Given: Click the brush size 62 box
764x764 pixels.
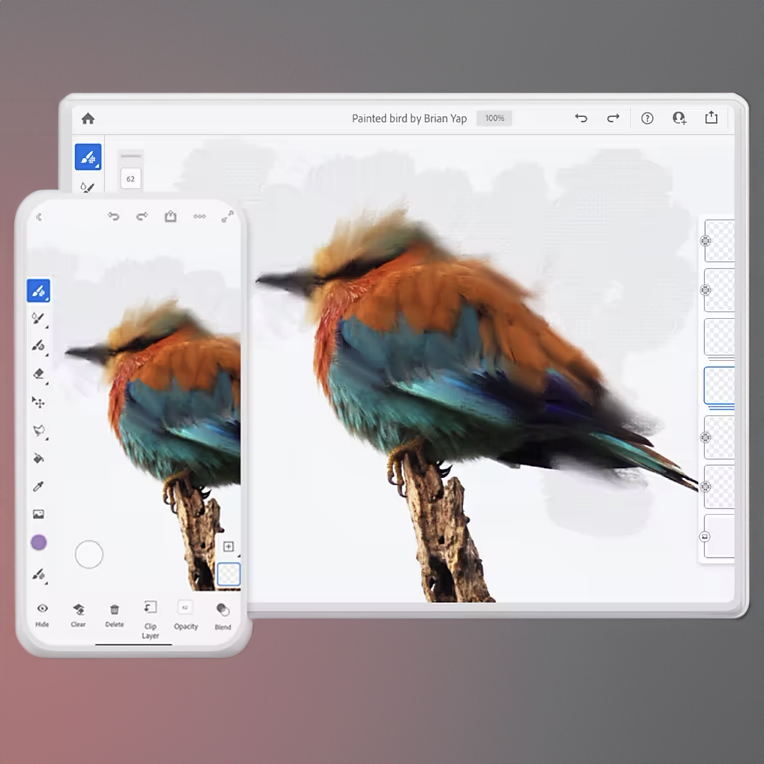Looking at the screenshot, I should (x=131, y=179).
